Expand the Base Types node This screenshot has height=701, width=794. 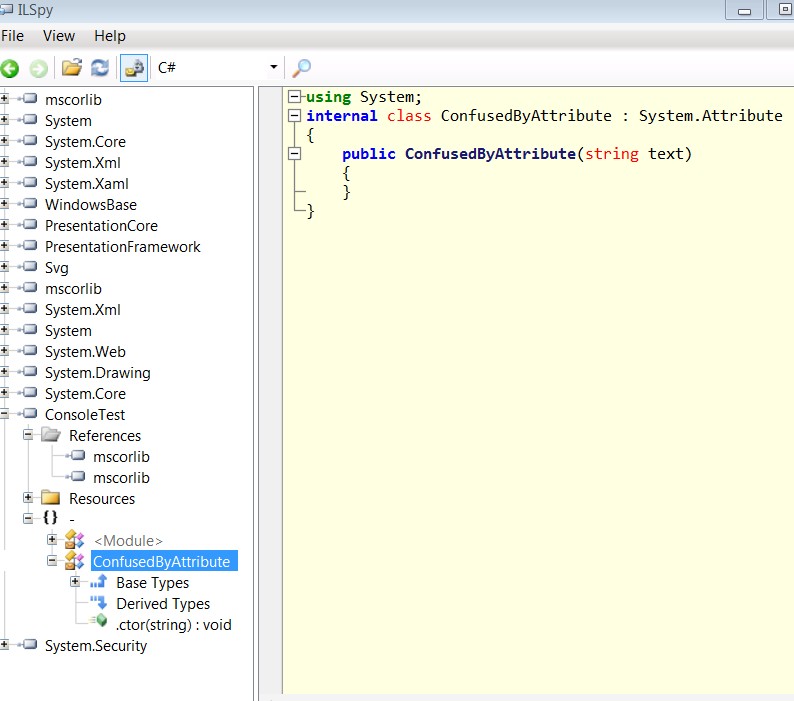click(x=75, y=582)
